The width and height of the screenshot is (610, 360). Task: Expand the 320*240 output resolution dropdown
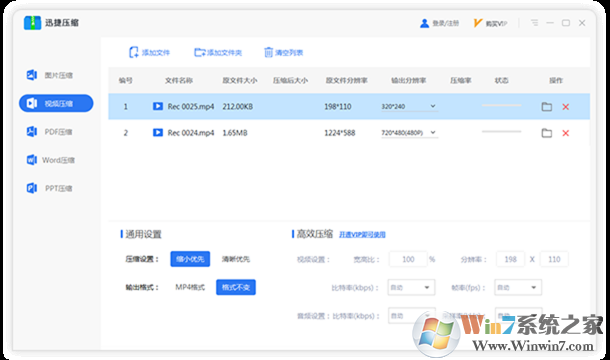click(409, 106)
